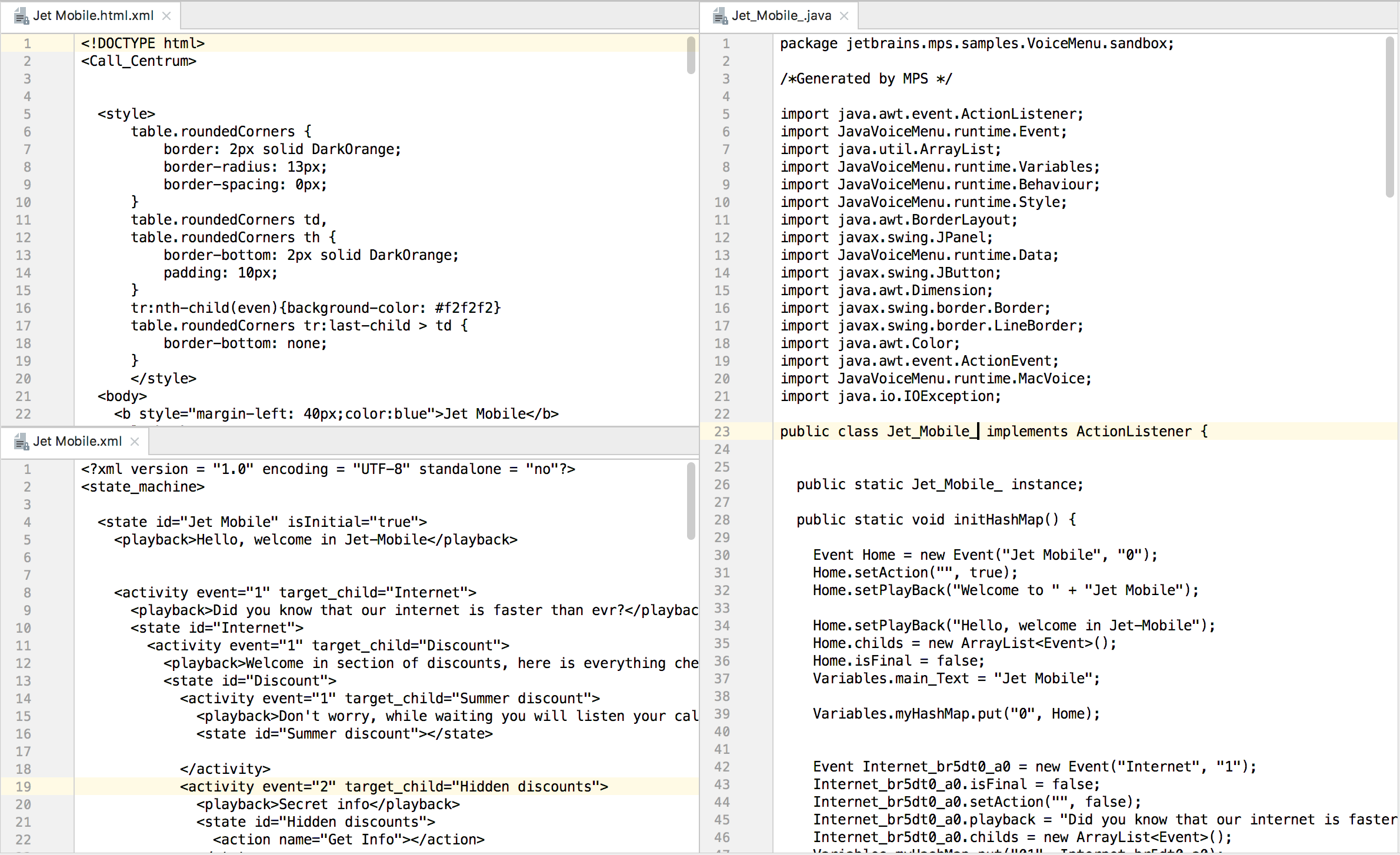The height and width of the screenshot is (855, 1400).
Task: Click the Jet_Mobile_.java file icon
Action: (x=720, y=16)
